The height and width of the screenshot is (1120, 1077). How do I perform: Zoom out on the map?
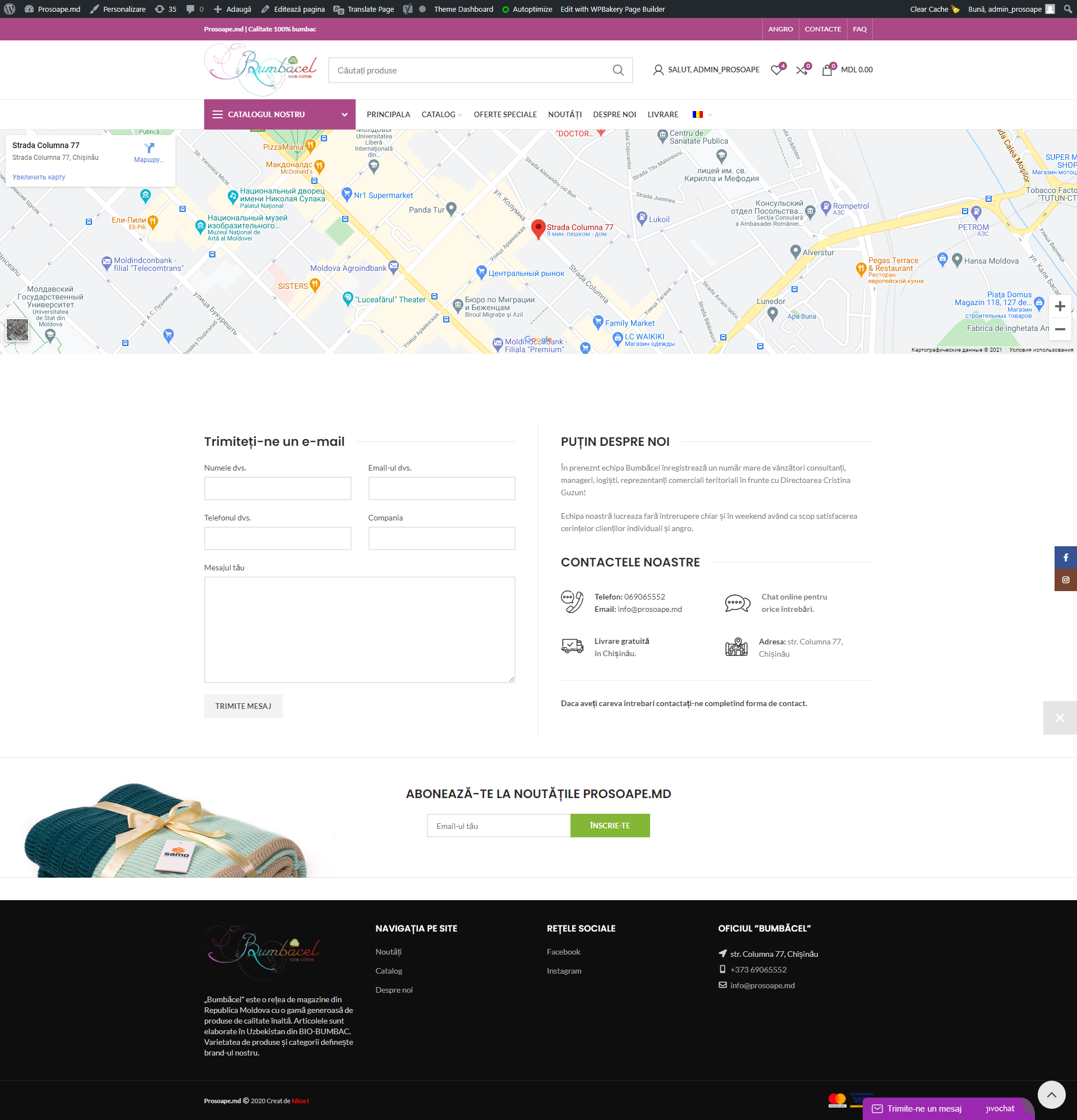(1060, 329)
